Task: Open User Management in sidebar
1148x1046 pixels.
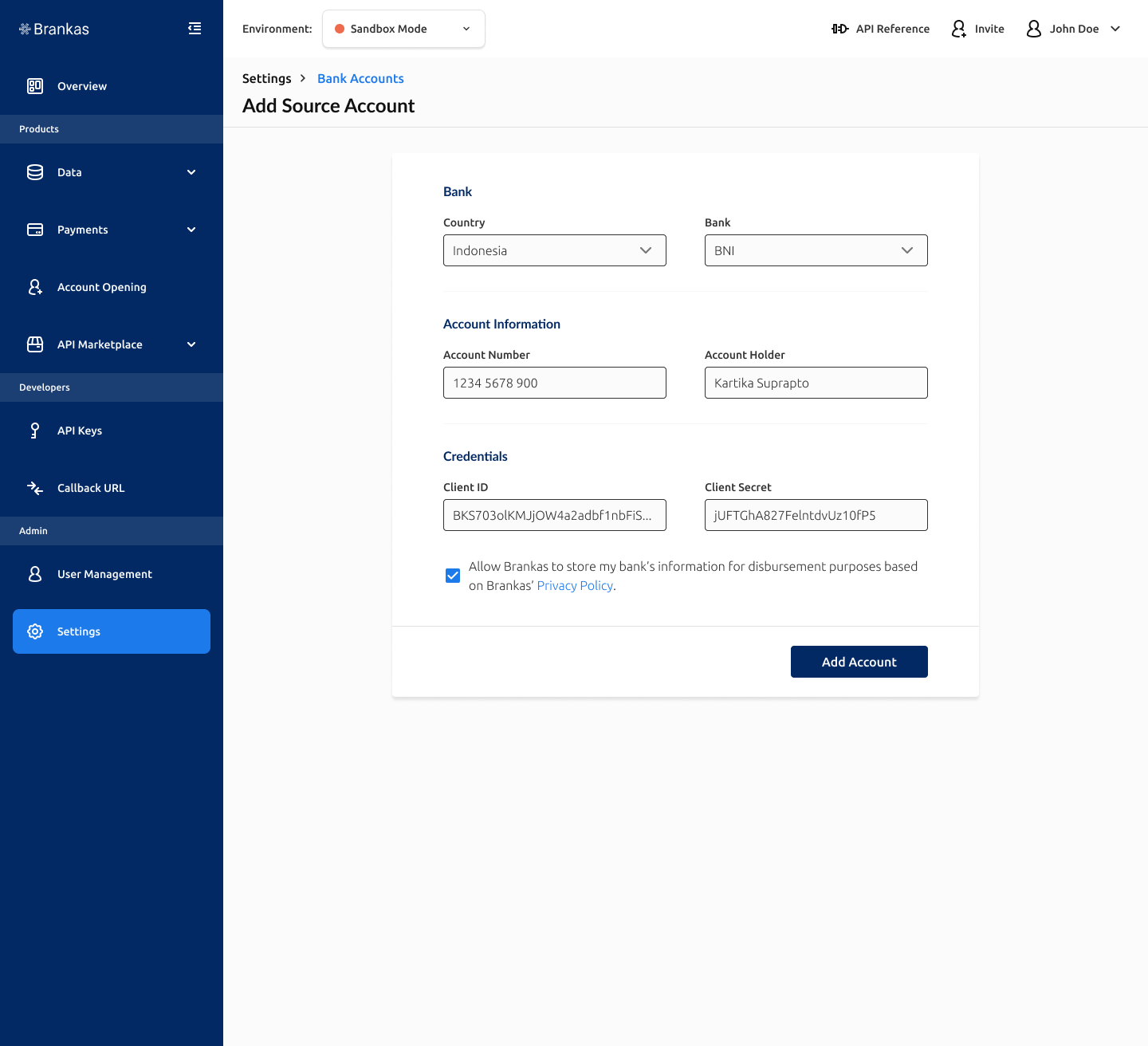Action: pos(112,574)
